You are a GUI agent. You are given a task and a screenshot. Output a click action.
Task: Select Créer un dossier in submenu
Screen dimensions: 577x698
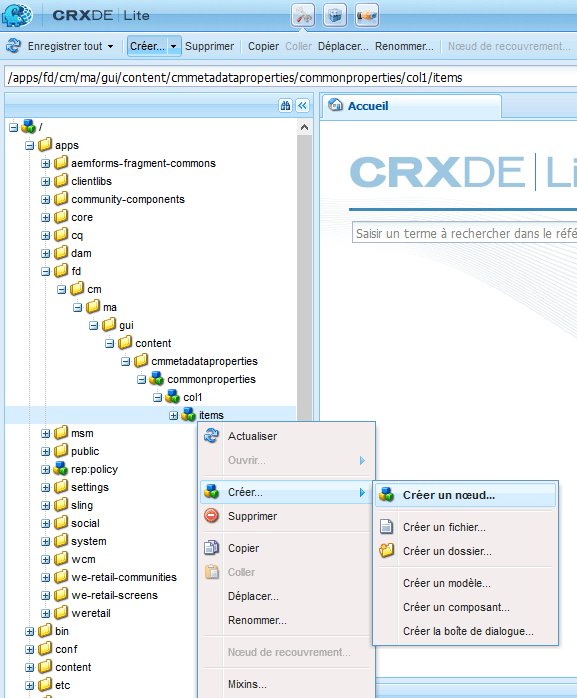[466, 551]
